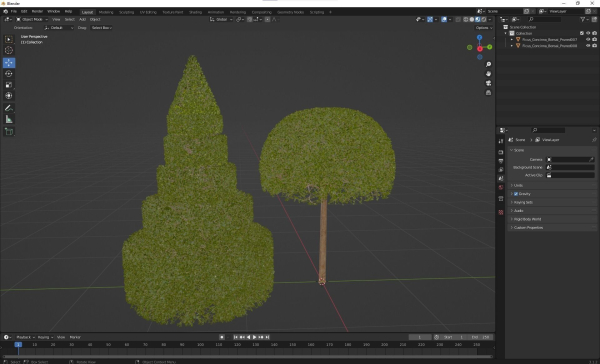The image size is (600, 364).
Task: Expand the Keying Sets panel
Action: coord(553,202)
